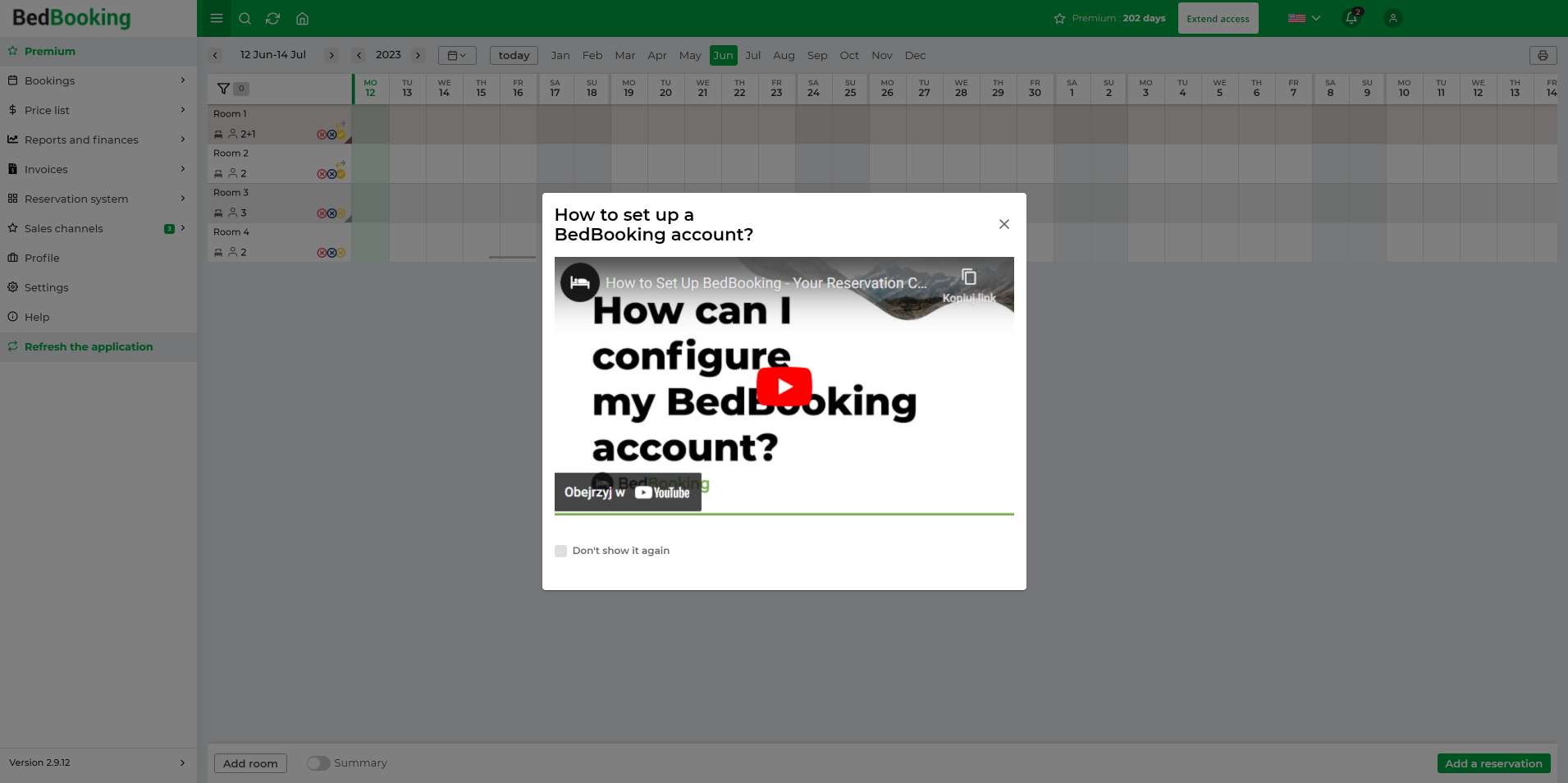Click Add room button
This screenshot has width=1568, height=783.
[x=250, y=763]
